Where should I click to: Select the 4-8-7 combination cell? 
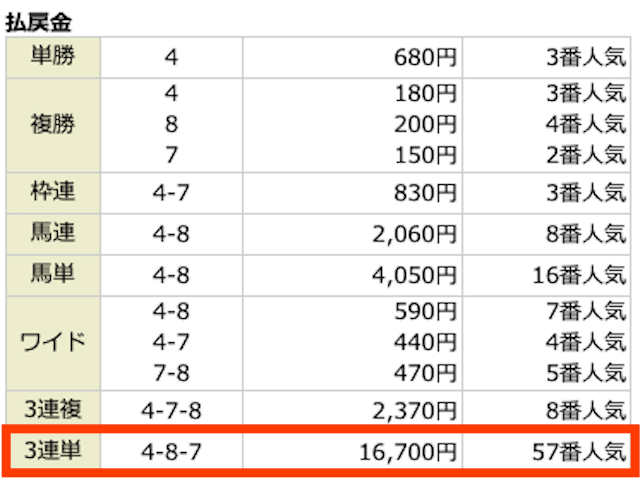pos(171,452)
